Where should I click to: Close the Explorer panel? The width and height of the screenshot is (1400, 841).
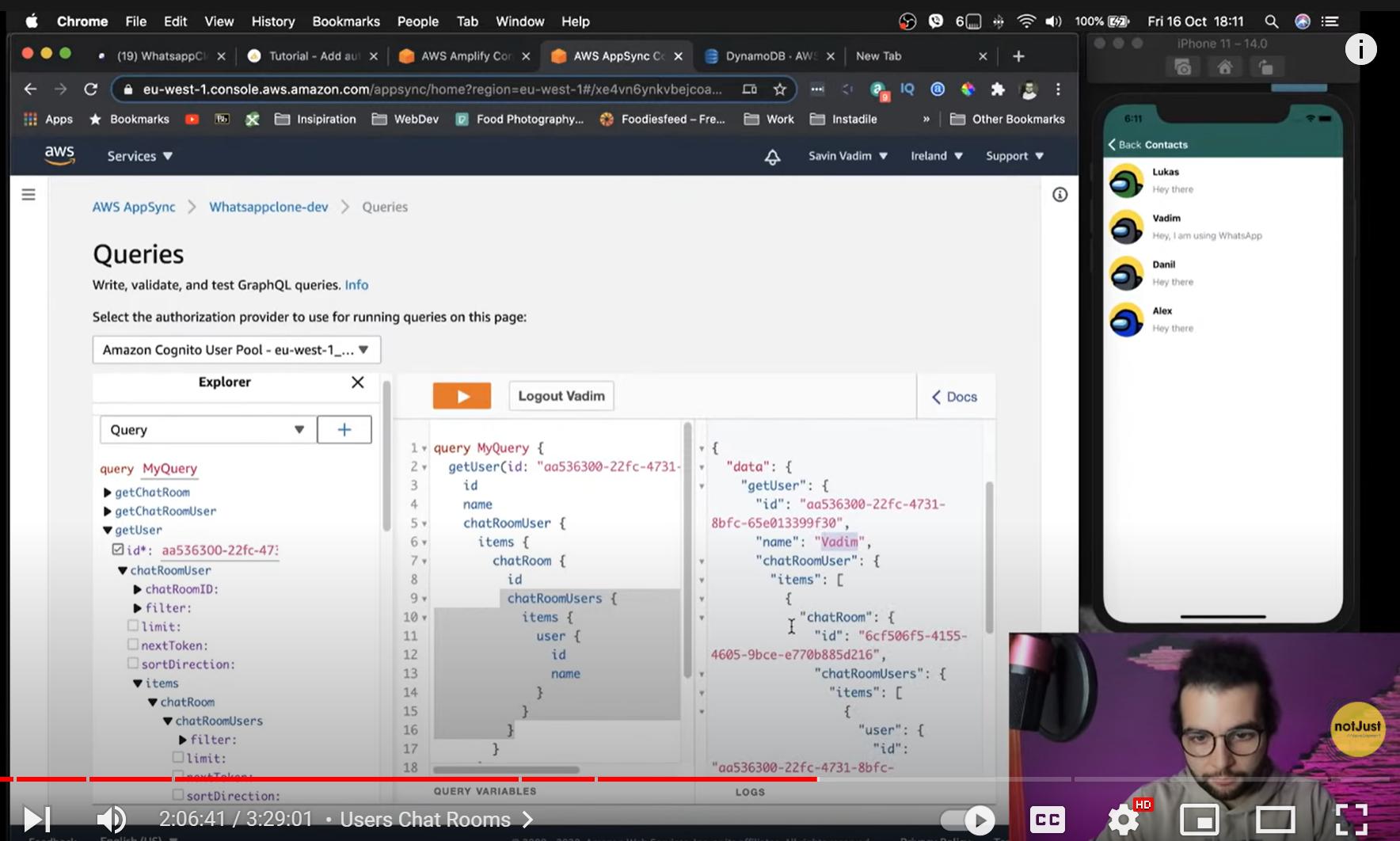click(x=358, y=382)
